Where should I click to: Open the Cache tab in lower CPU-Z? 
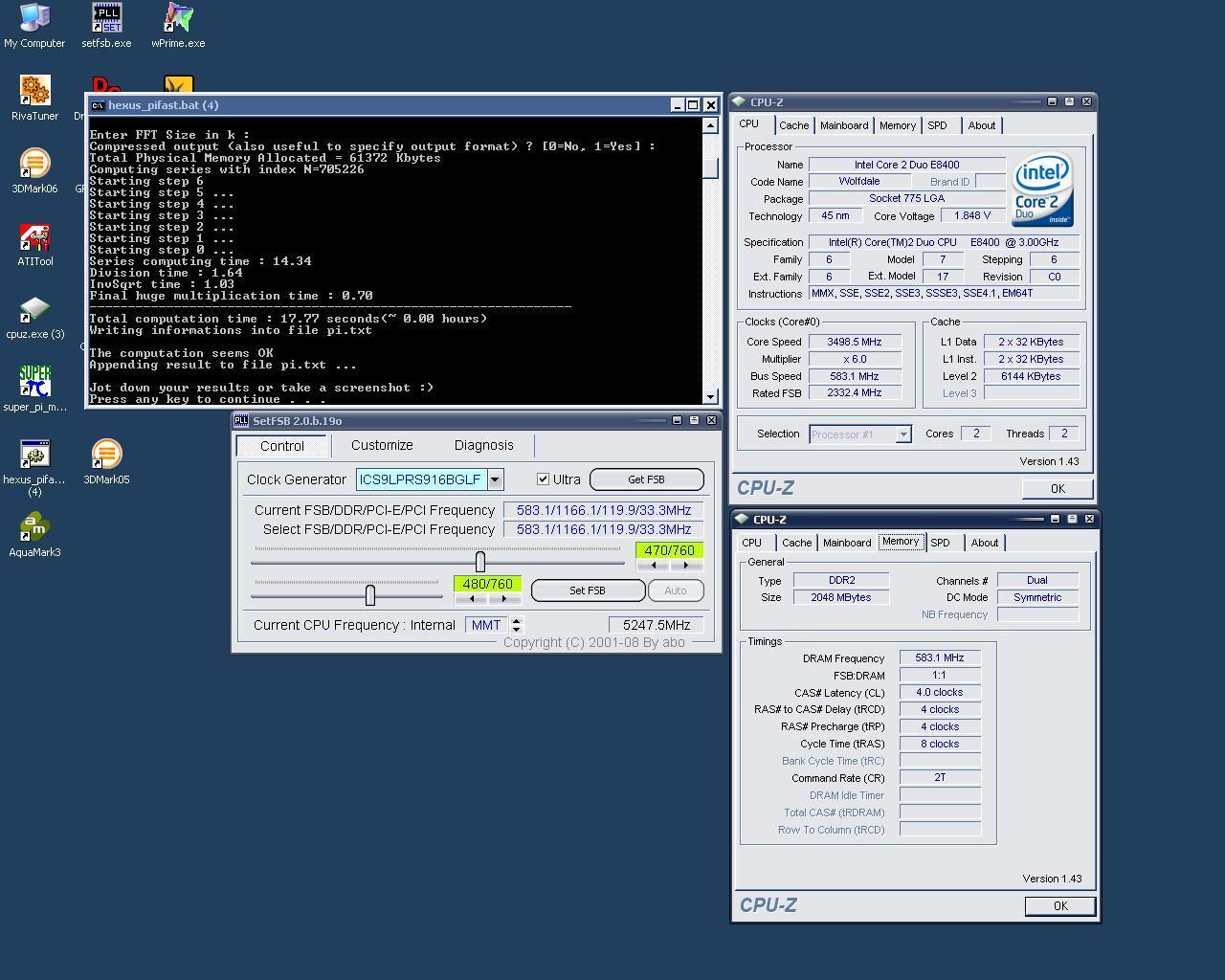pyautogui.click(x=796, y=543)
